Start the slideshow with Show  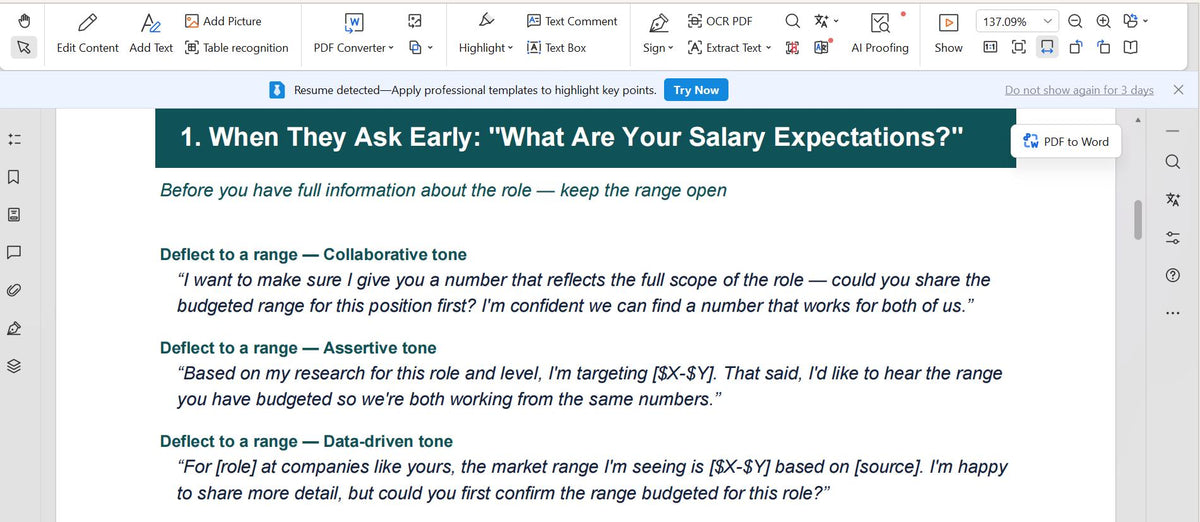(x=949, y=33)
